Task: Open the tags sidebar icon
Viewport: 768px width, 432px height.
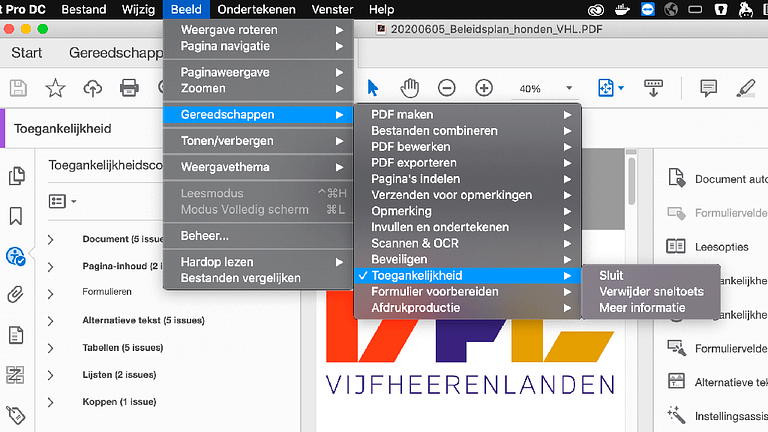Action: point(16,415)
